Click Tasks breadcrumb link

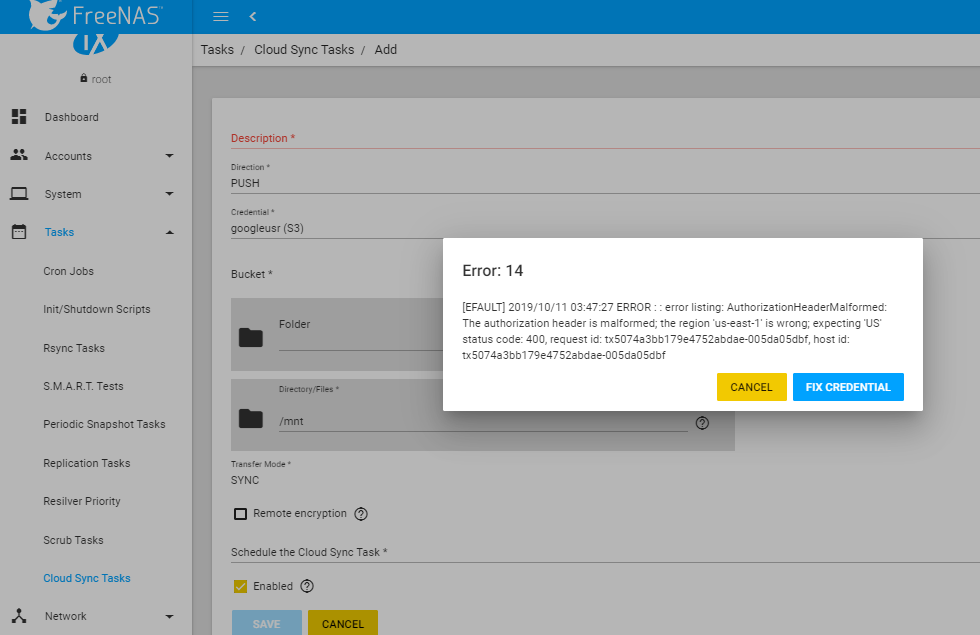point(217,49)
